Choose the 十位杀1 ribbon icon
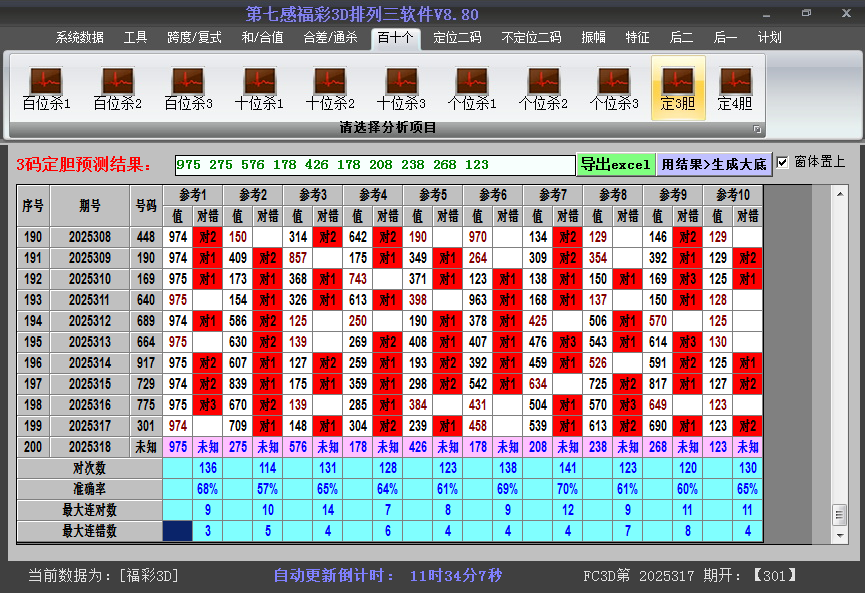Image resolution: width=865 pixels, height=593 pixels. tap(259, 88)
